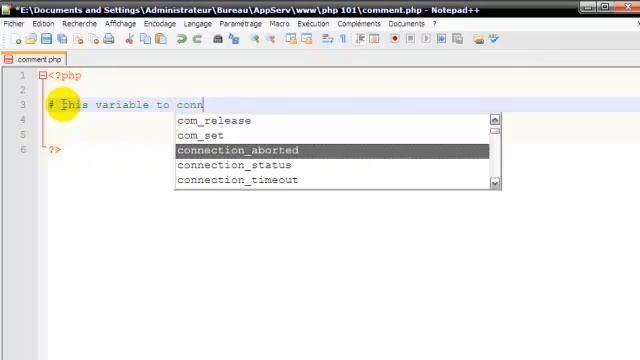Click the autocomplete scrollbar down arrow
640x360 pixels.
(495, 183)
